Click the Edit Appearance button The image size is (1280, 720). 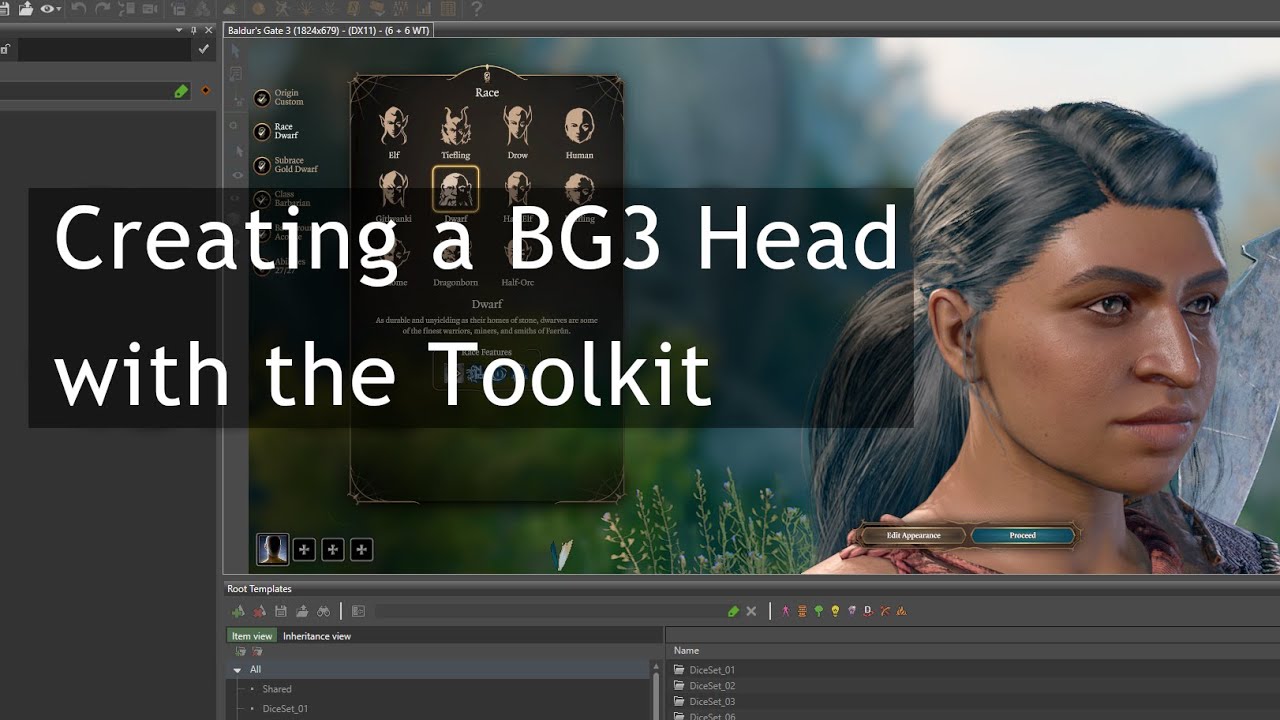click(914, 536)
